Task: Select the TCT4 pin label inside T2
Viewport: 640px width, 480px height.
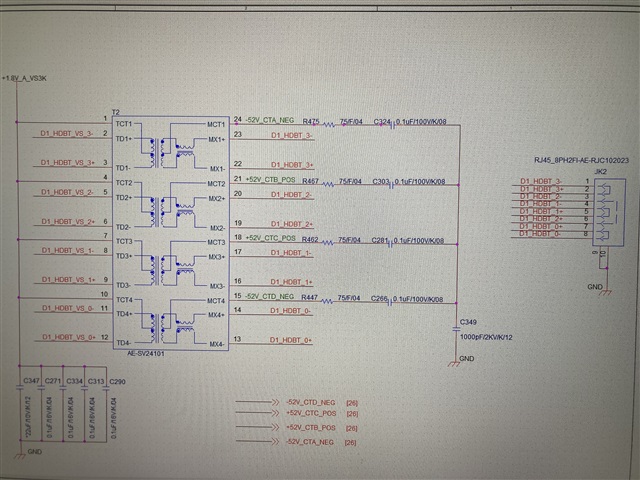Action: (124, 300)
